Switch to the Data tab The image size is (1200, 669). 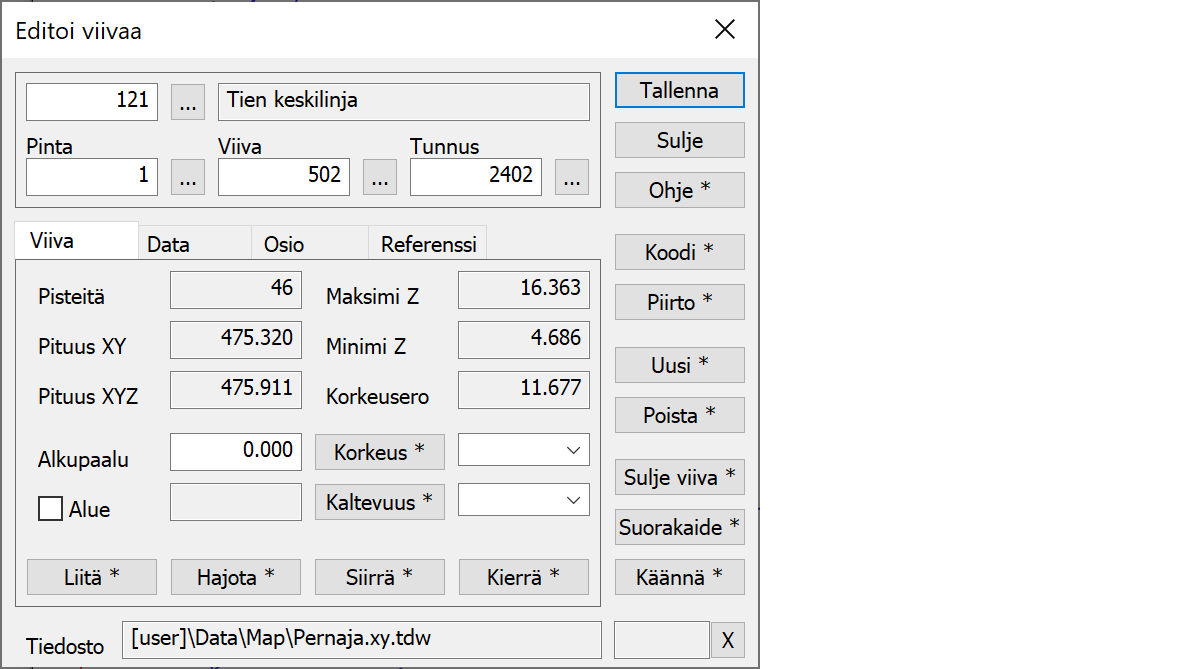coord(168,244)
